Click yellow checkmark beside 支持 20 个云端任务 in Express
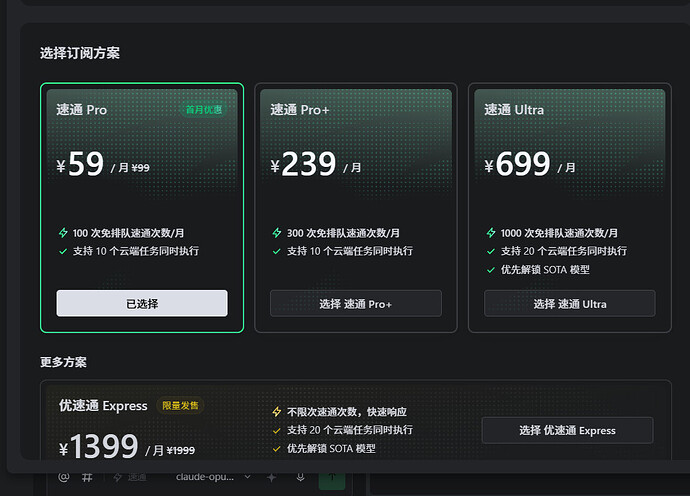This screenshot has height=496, width=690. point(277,430)
